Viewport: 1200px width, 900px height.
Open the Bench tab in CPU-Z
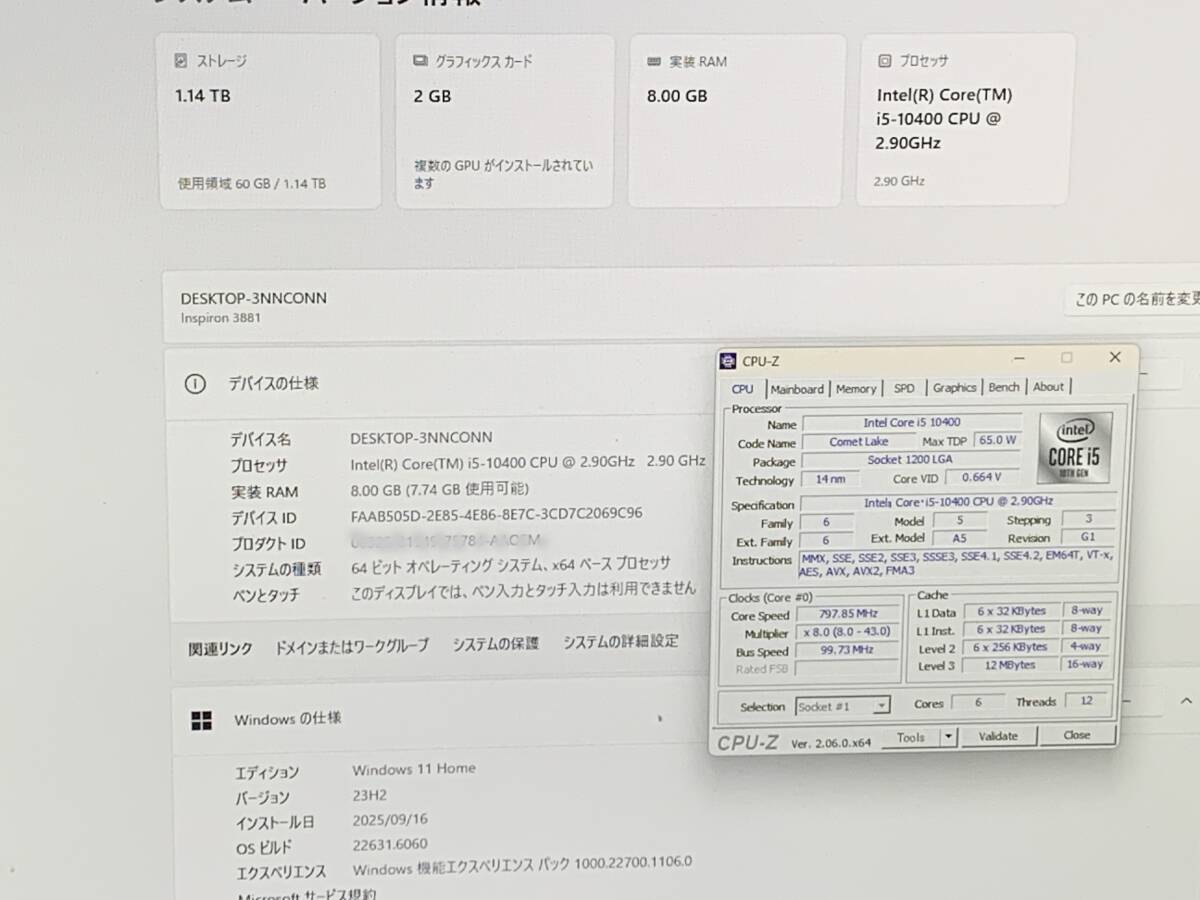click(1004, 387)
